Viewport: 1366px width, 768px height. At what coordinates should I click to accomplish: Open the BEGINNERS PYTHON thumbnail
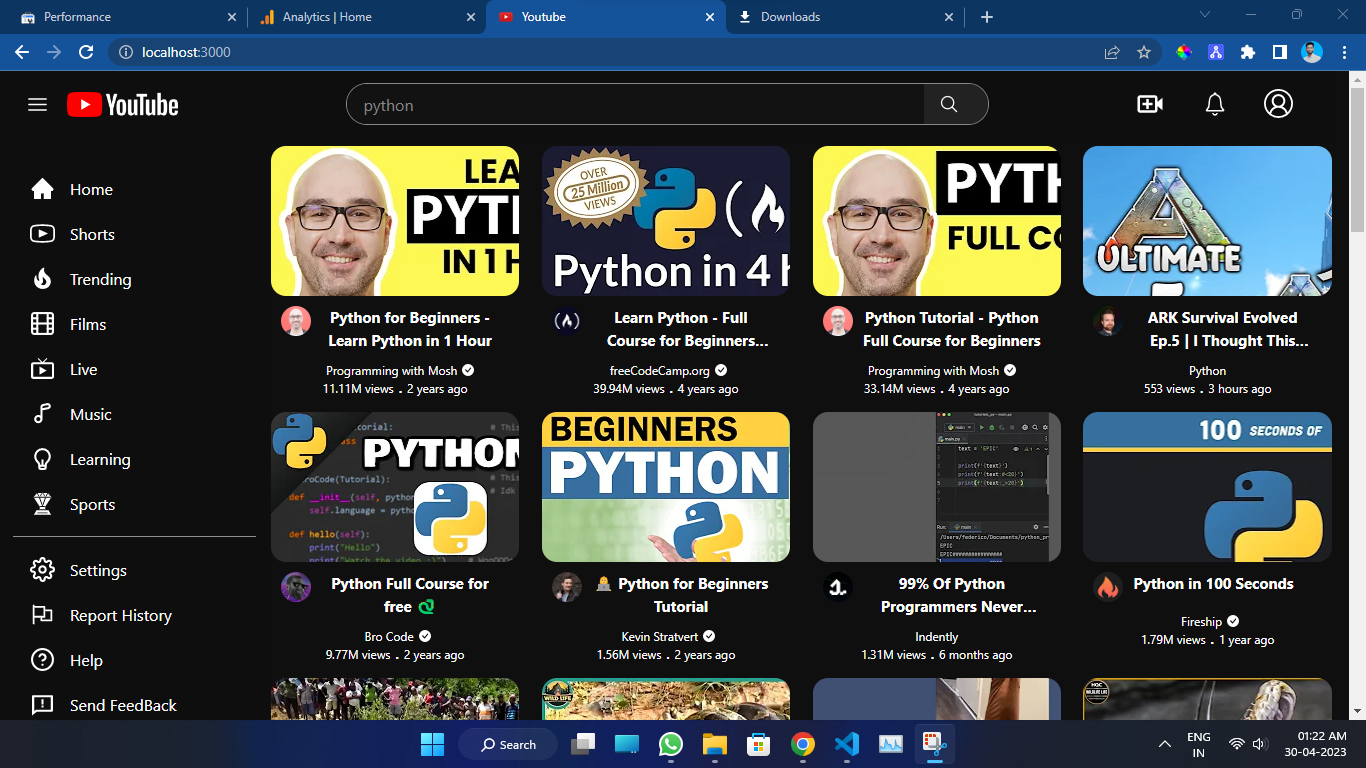tap(666, 487)
